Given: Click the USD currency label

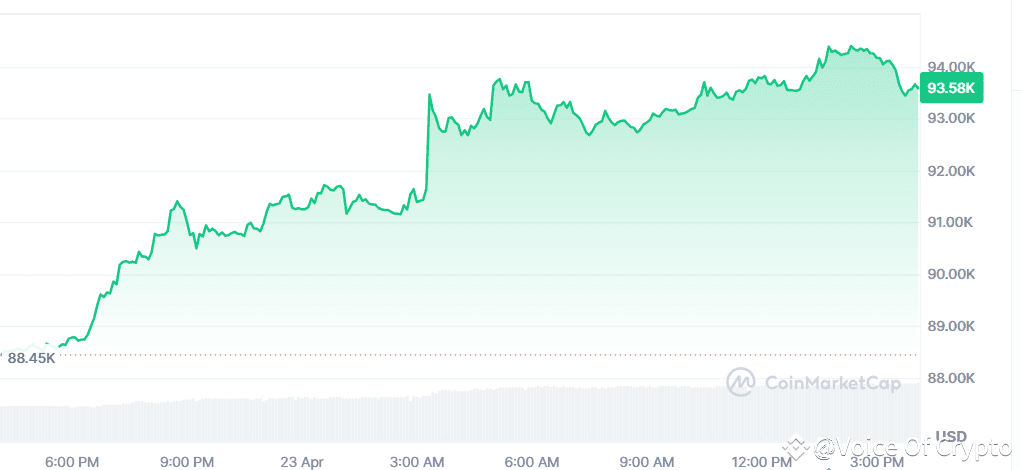Looking at the screenshot, I should [x=951, y=435].
